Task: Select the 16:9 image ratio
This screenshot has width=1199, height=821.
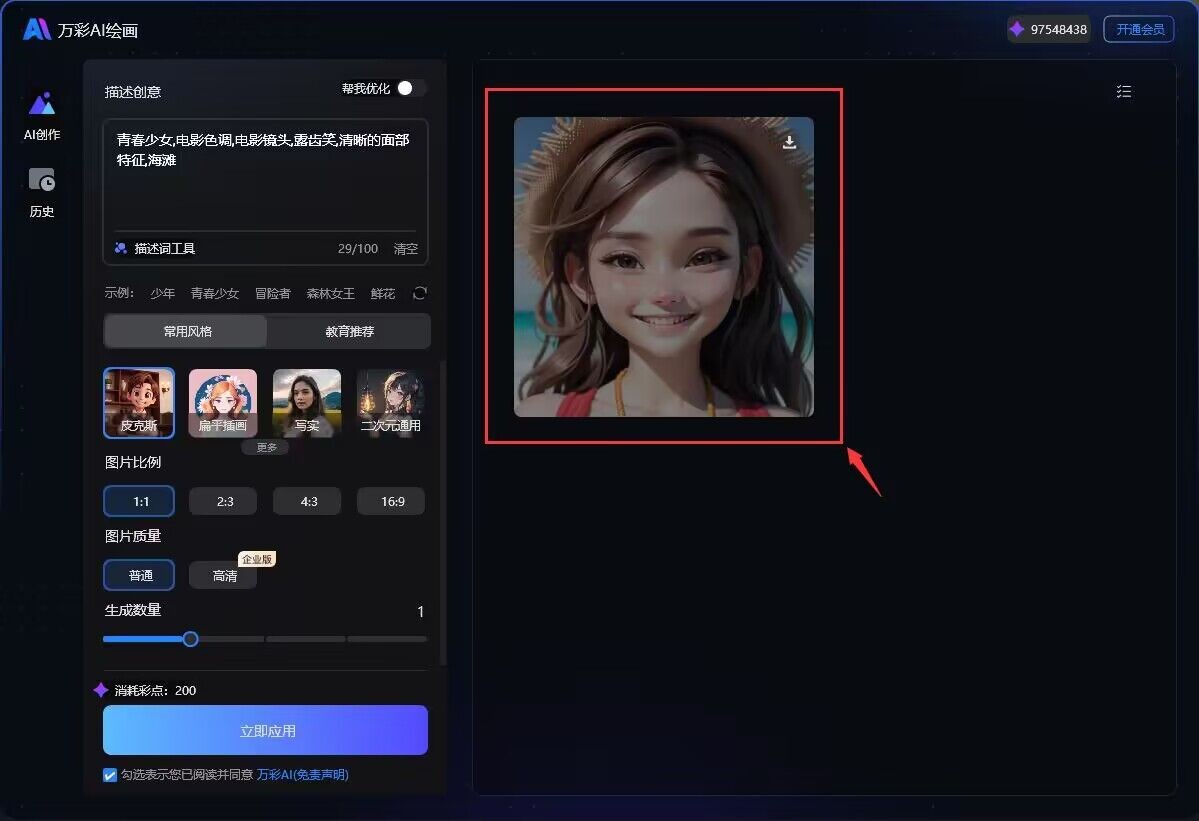Action: 392,501
